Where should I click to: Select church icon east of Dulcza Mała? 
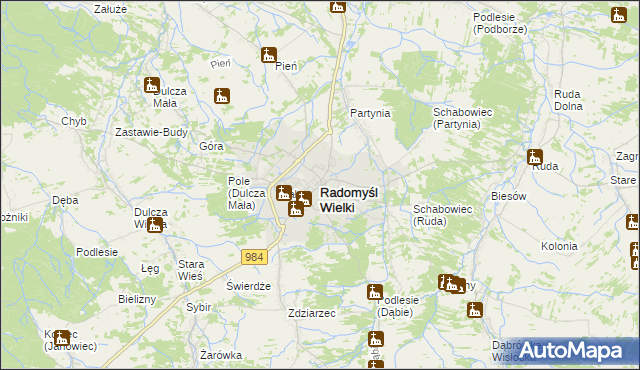[222, 96]
